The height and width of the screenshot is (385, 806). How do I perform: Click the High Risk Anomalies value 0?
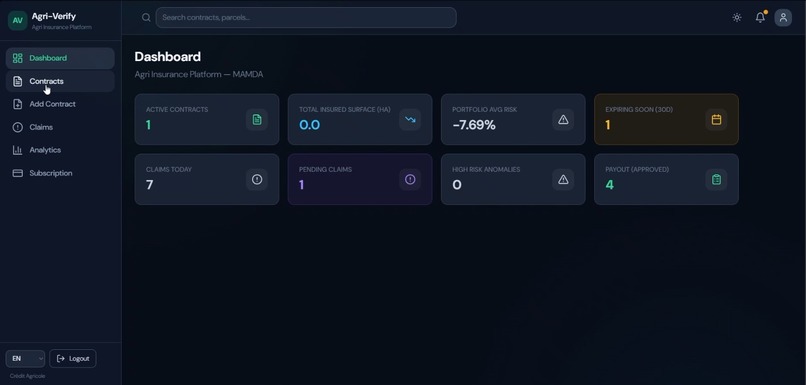(457, 185)
